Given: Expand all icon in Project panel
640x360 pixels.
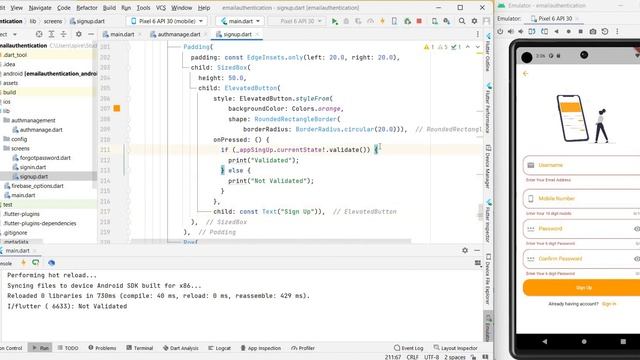Looking at the screenshot, I should [51, 34].
